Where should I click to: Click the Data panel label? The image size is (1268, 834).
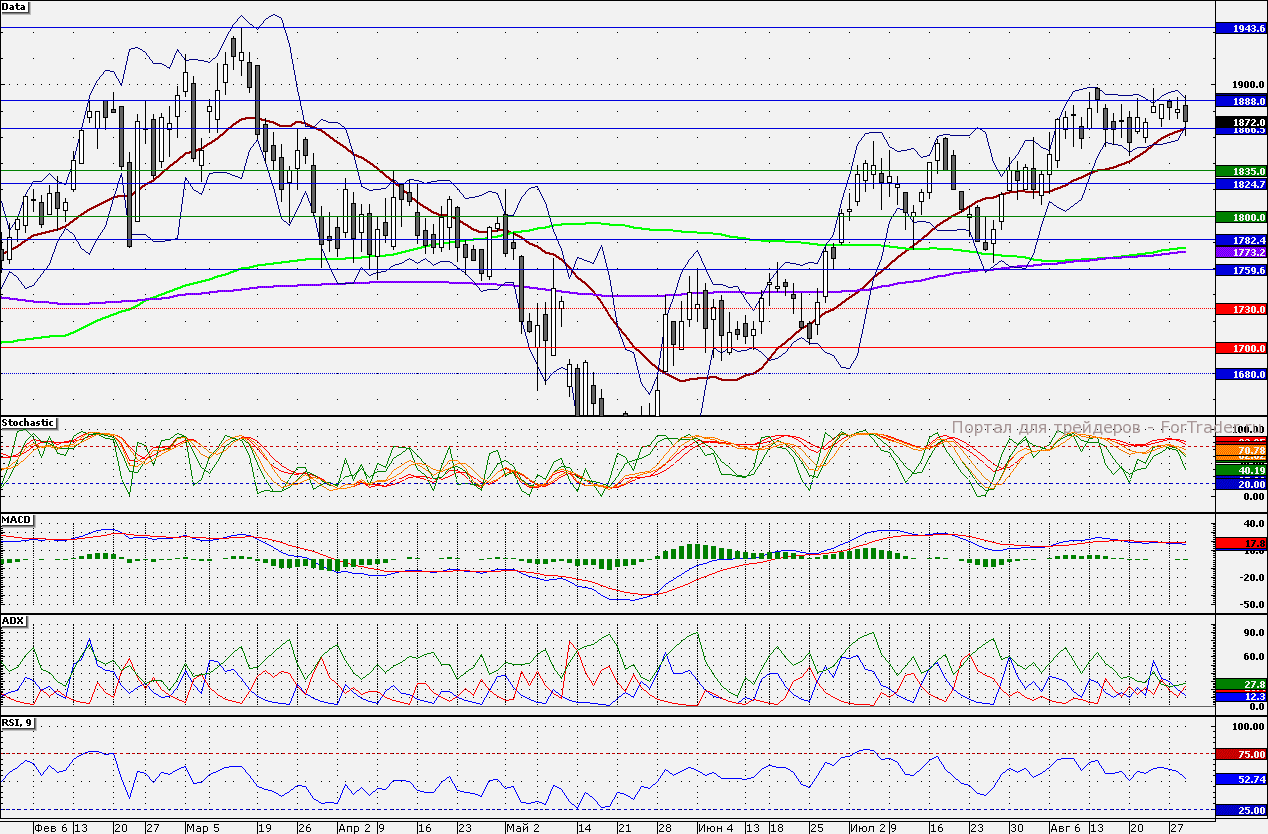click(x=14, y=7)
